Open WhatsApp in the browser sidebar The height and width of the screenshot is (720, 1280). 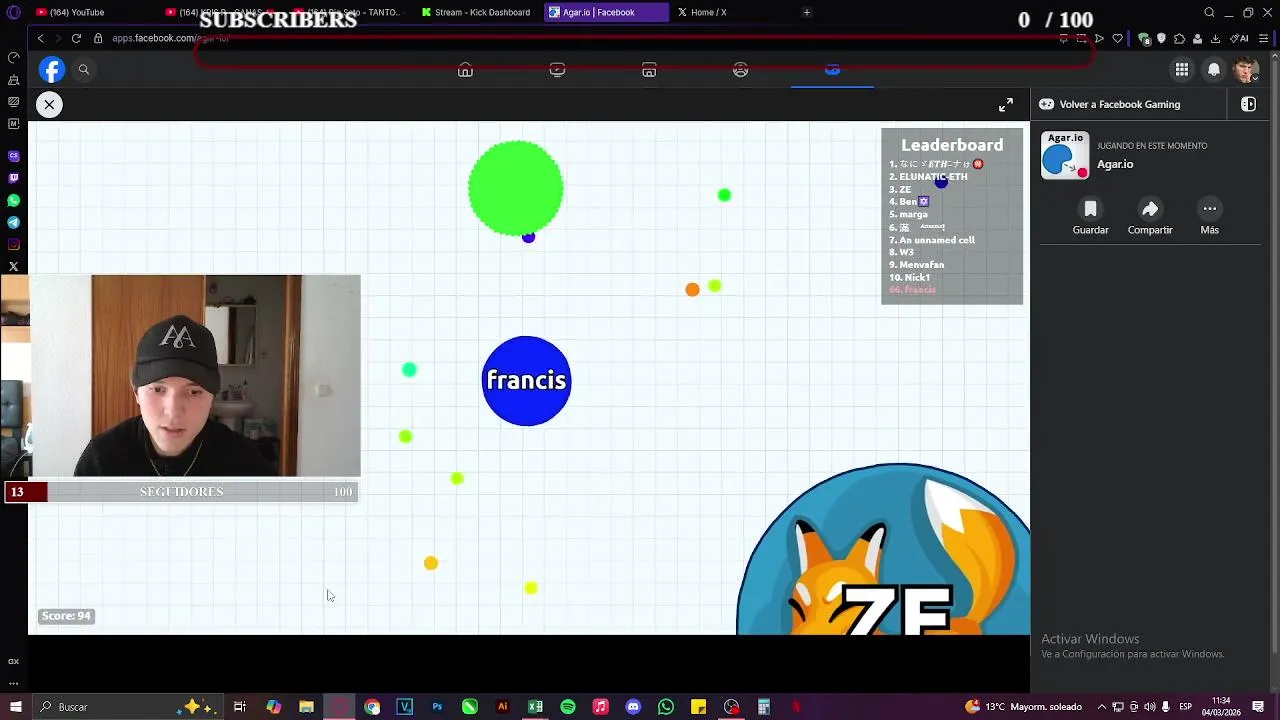point(14,200)
